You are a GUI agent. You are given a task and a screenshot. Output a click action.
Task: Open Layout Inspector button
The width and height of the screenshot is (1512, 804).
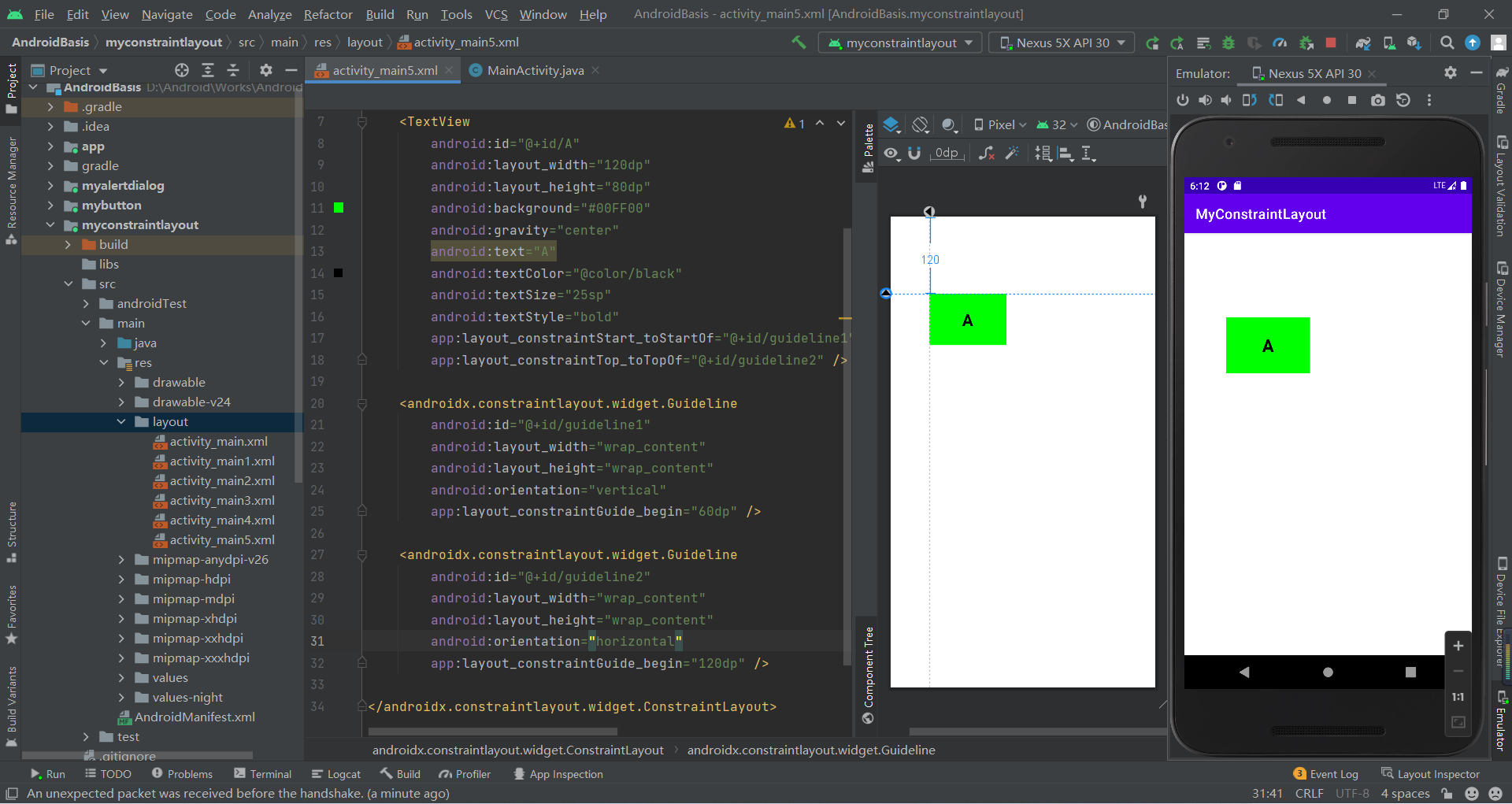[1430, 774]
